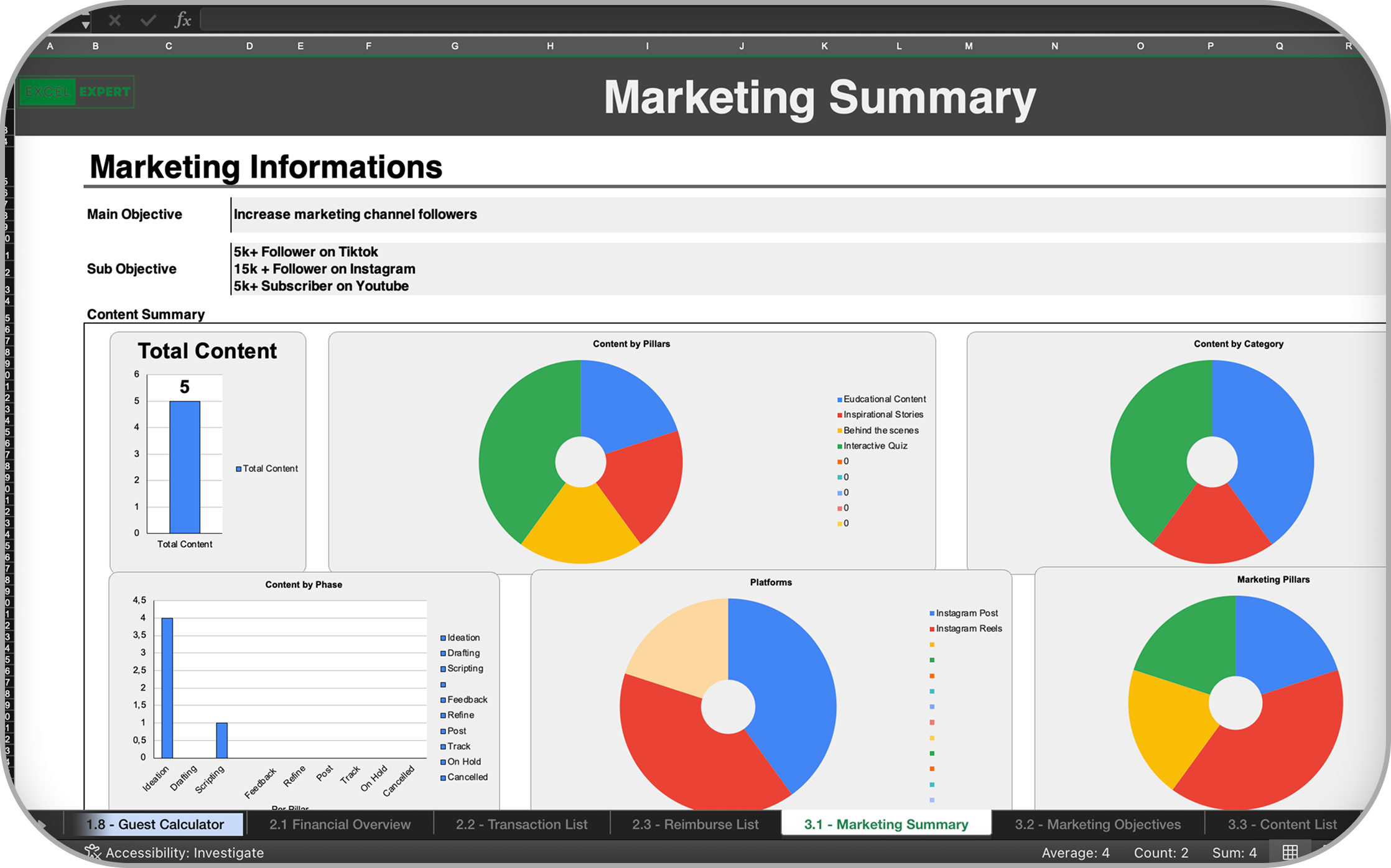Viewport: 1391px width, 868px height.
Task: Go to 2.3 - Reimburse List sheet
Action: pyautogui.click(x=695, y=824)
